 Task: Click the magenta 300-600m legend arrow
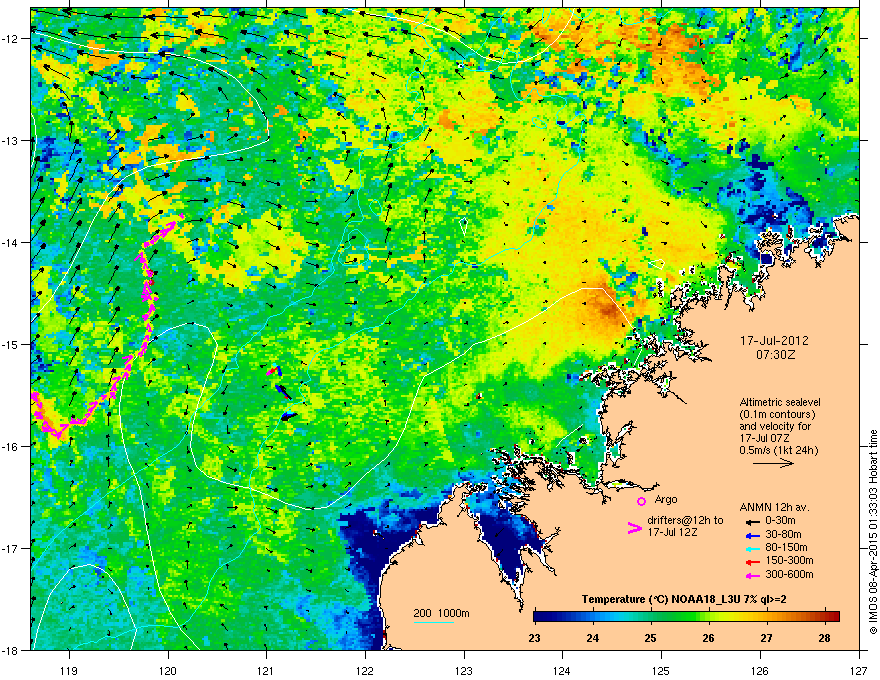(x=753, y=575)
